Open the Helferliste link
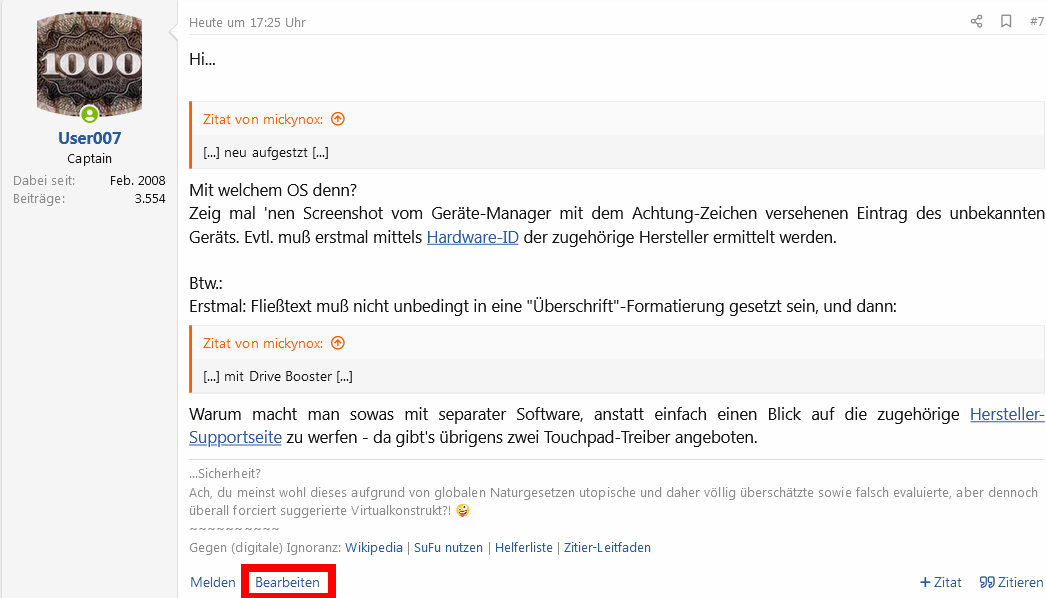1046x598 pixels. click(524, 547)
